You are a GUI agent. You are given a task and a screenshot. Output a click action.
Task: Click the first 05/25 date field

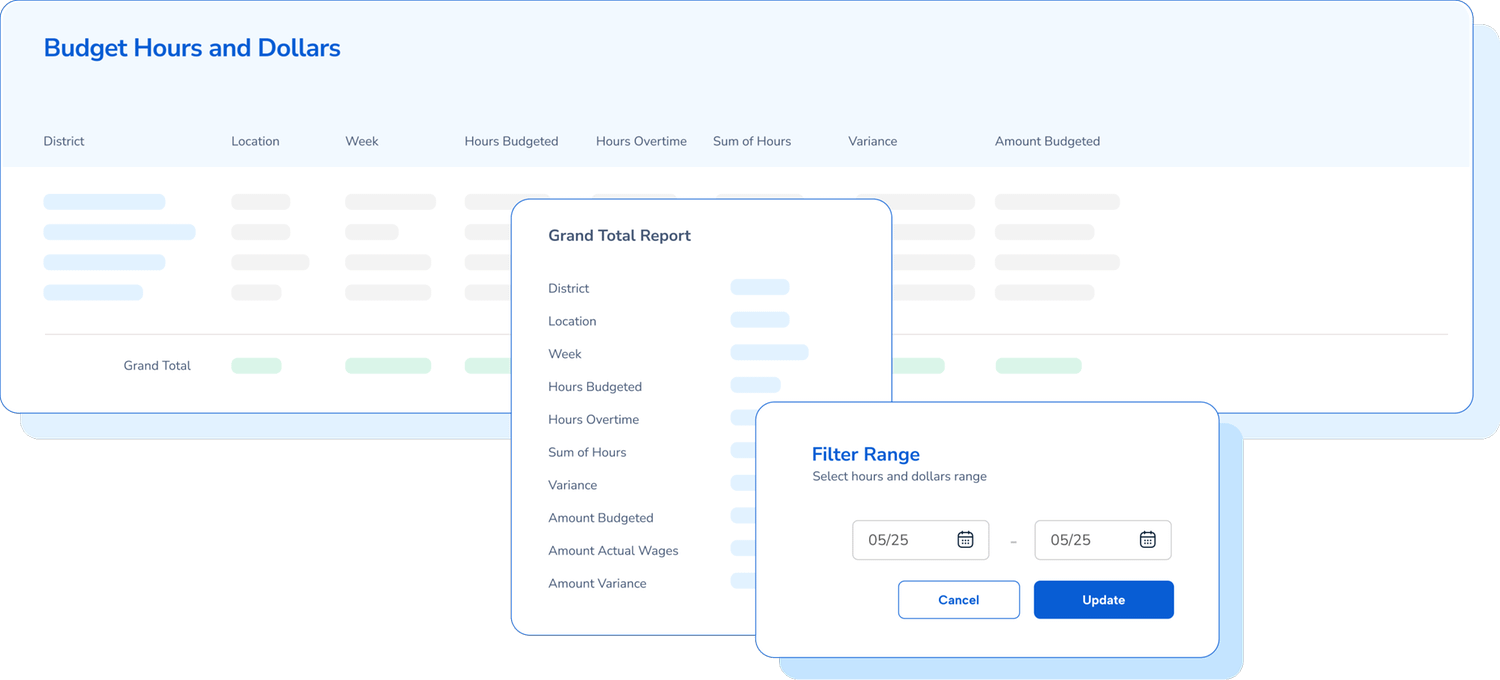[x=900, y=540]
